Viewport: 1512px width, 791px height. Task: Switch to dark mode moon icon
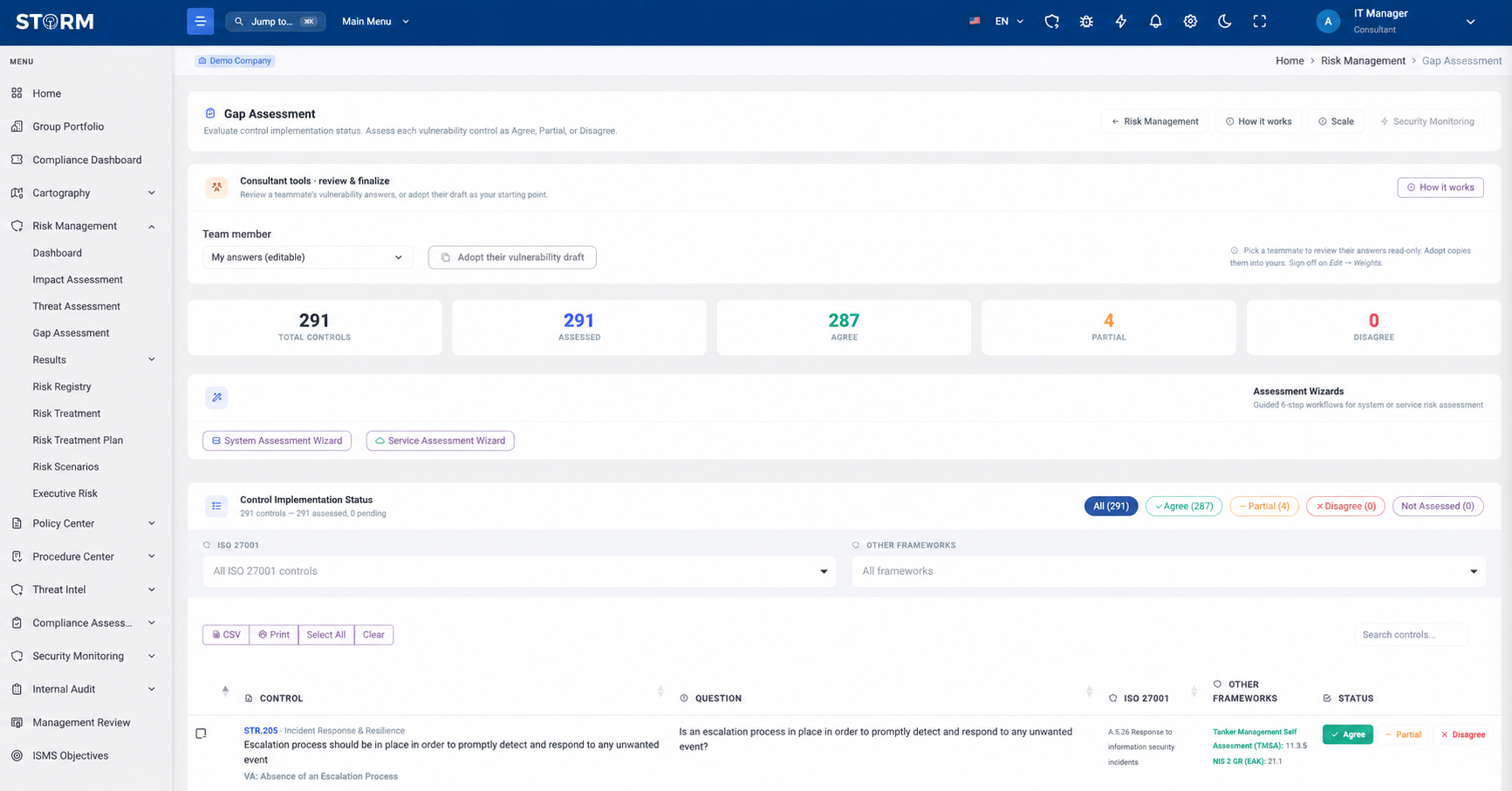pos(1225,21)
